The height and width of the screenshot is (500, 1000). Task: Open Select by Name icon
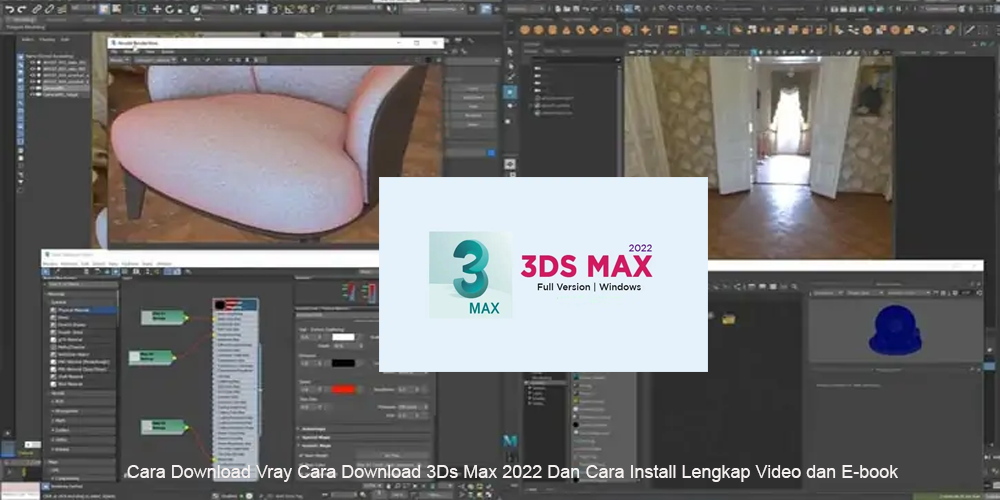[116, 10]
